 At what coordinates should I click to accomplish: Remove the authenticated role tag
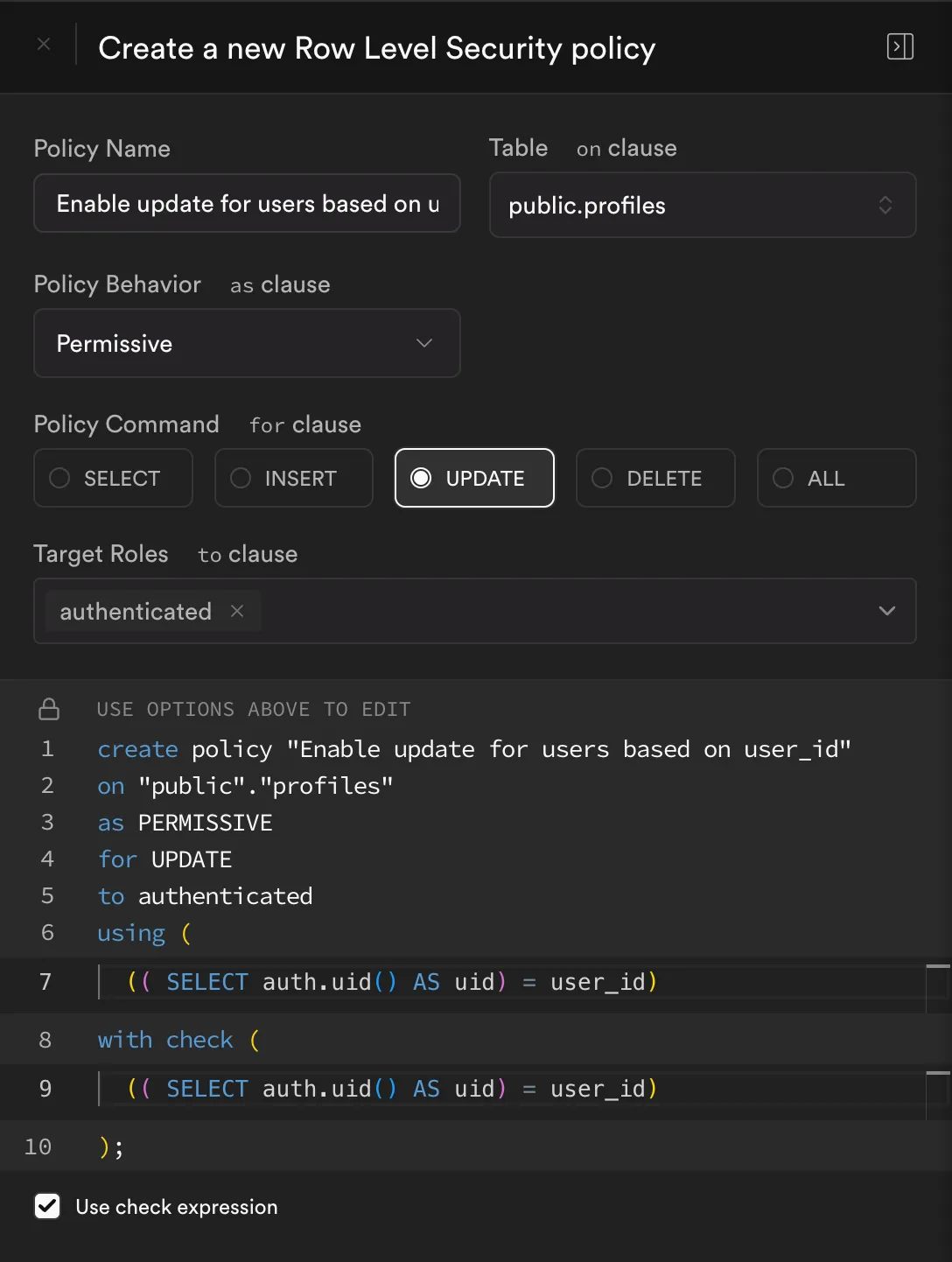coord(236,611)
